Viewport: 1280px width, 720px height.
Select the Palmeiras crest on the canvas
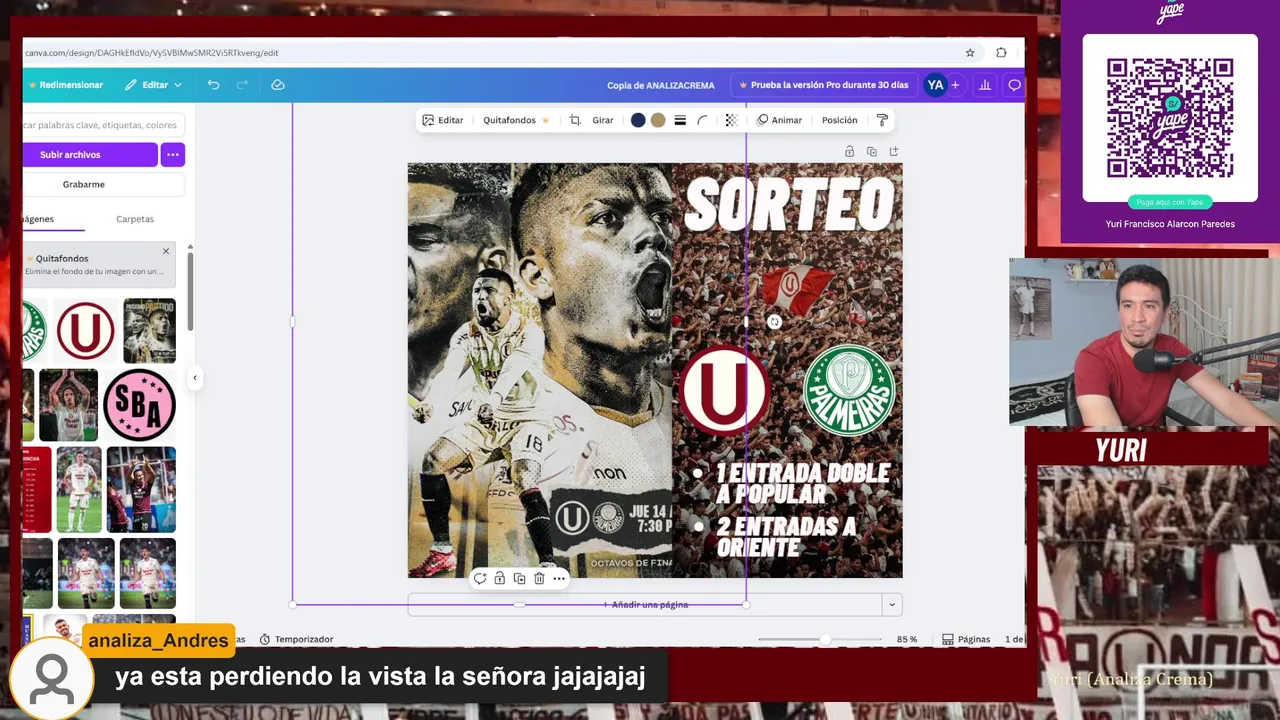[849, 390]
